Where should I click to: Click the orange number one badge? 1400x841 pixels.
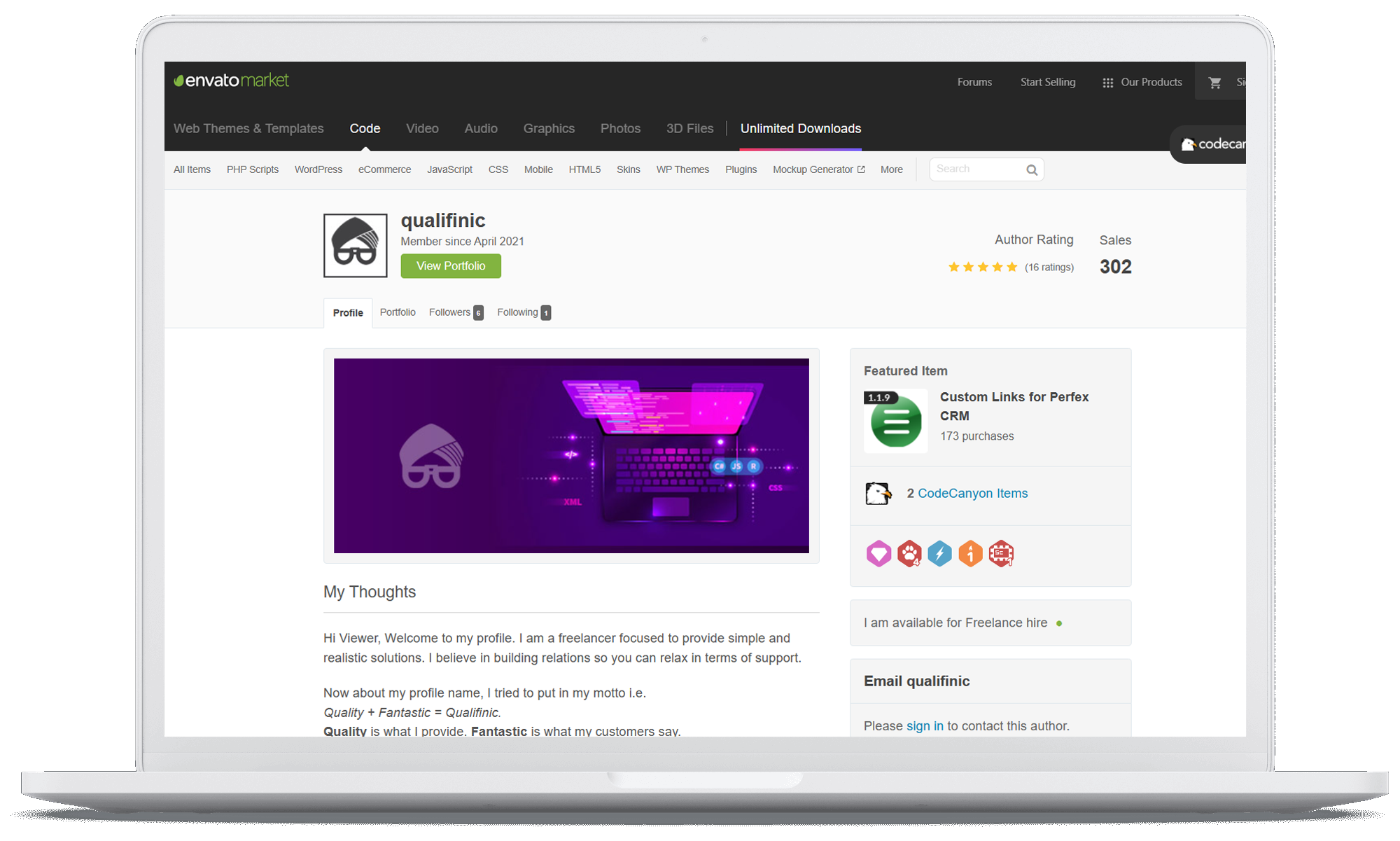click(970, 554)
